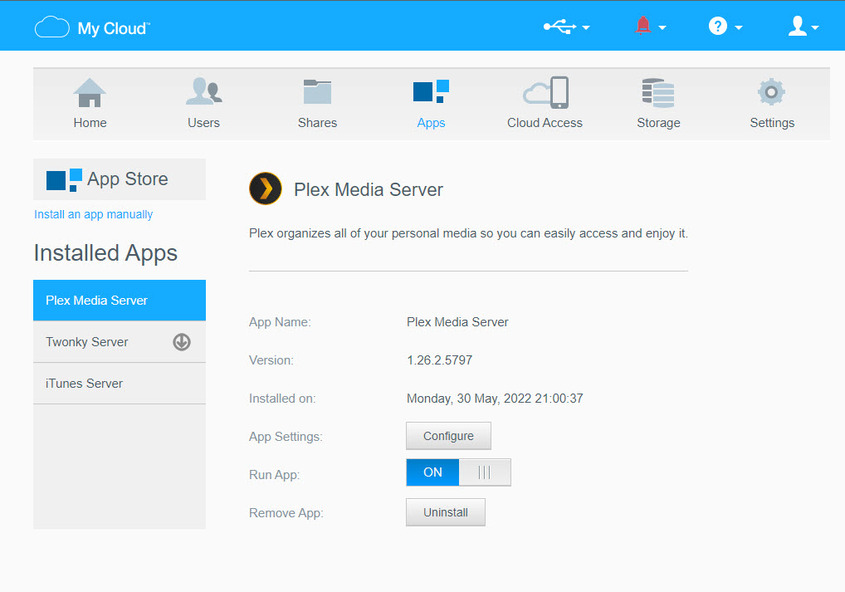Click the Apps squares icon
The image size is (845, 592).
pos(431,92)
